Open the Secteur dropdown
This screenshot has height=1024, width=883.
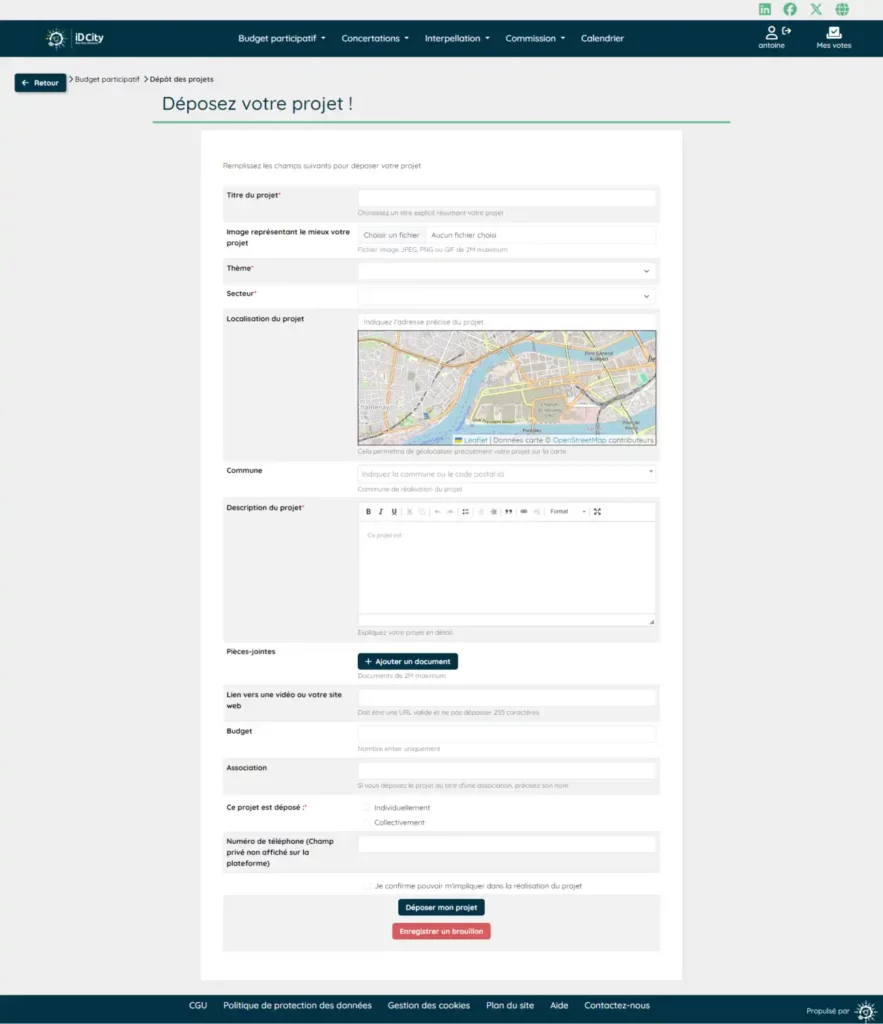pyautogui.click(x=507, y=296)
